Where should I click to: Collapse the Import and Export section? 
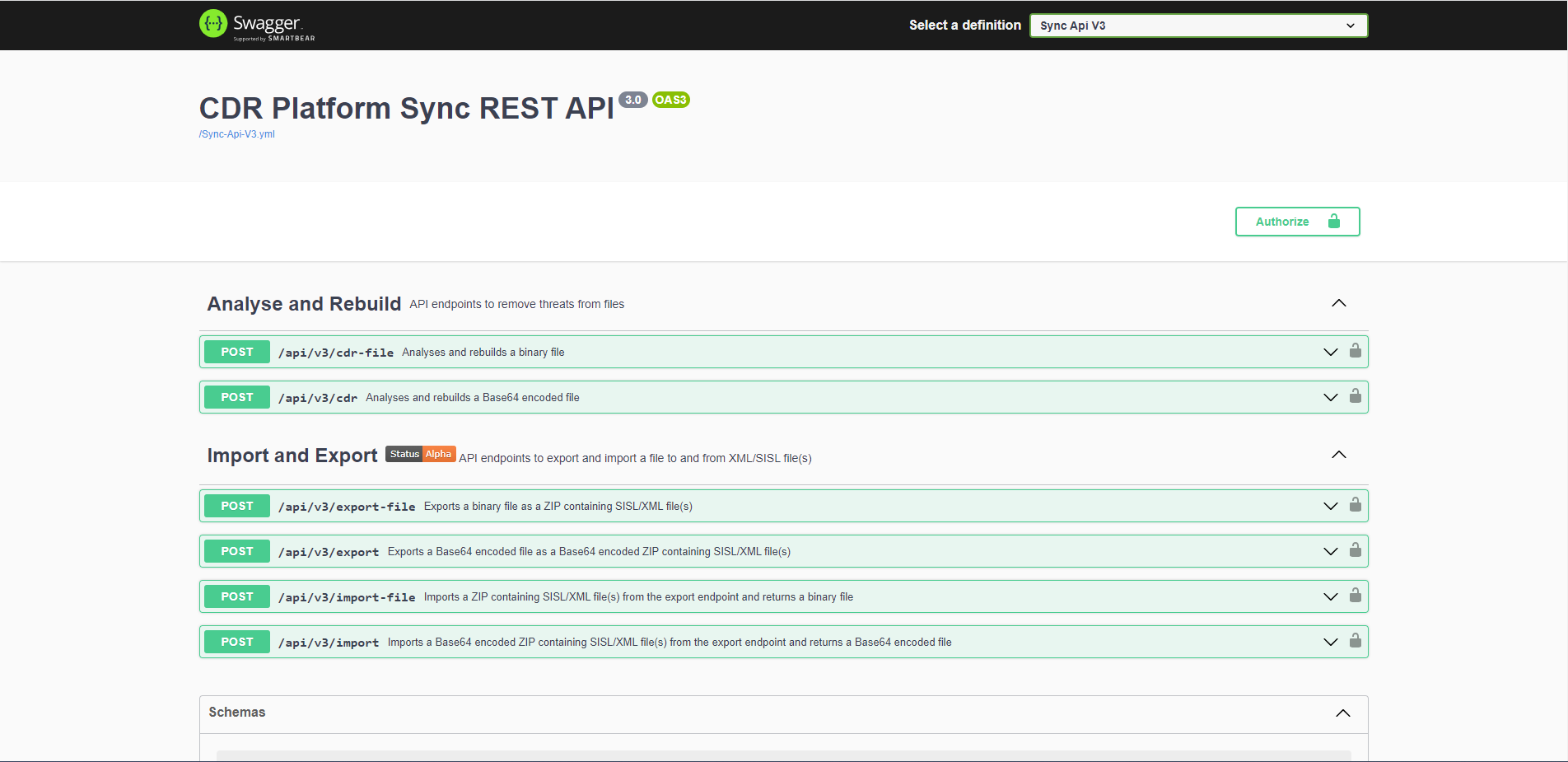coord(1338,455)
